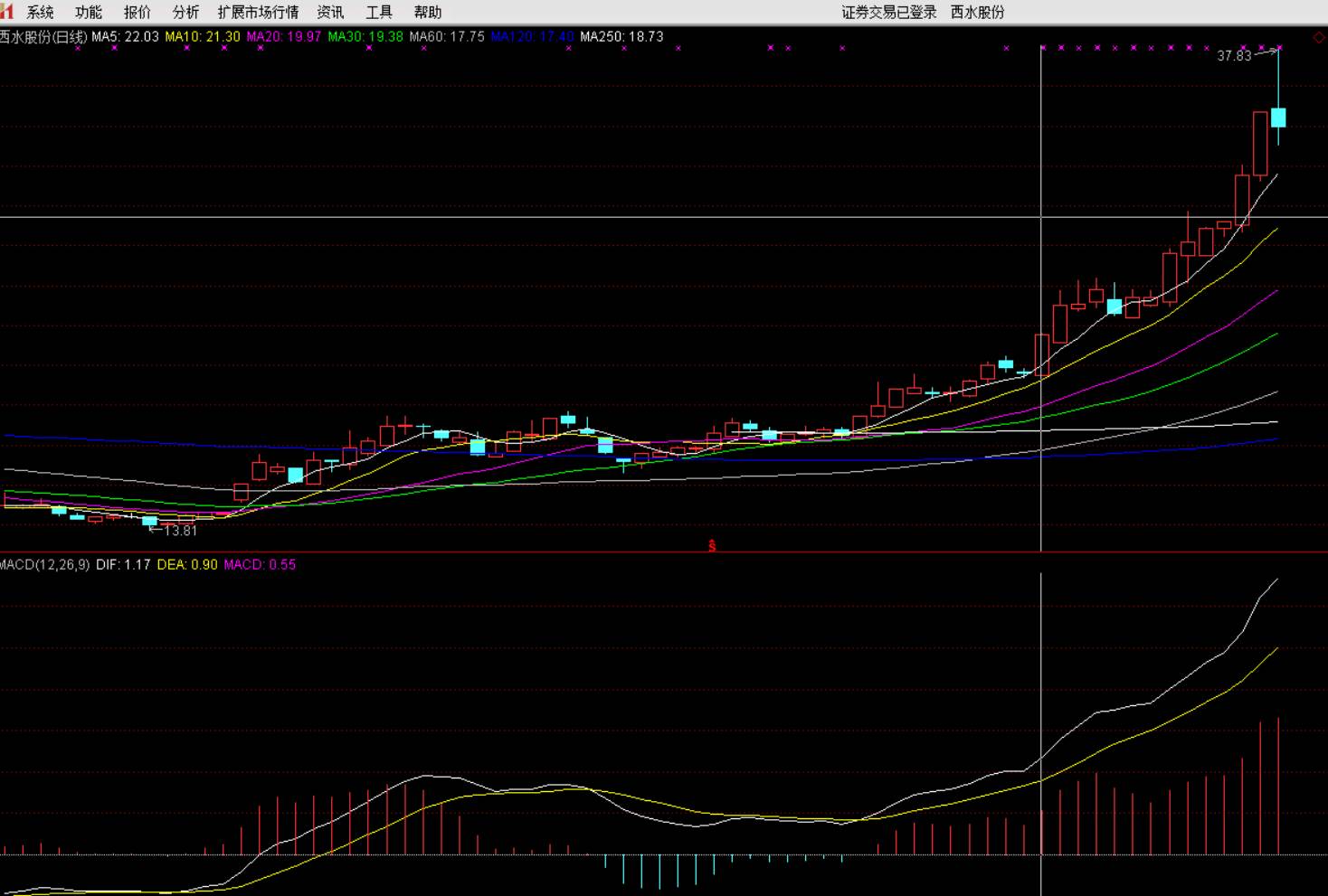
Task: Open the 资讯 menu
Action: coord(330,12)
